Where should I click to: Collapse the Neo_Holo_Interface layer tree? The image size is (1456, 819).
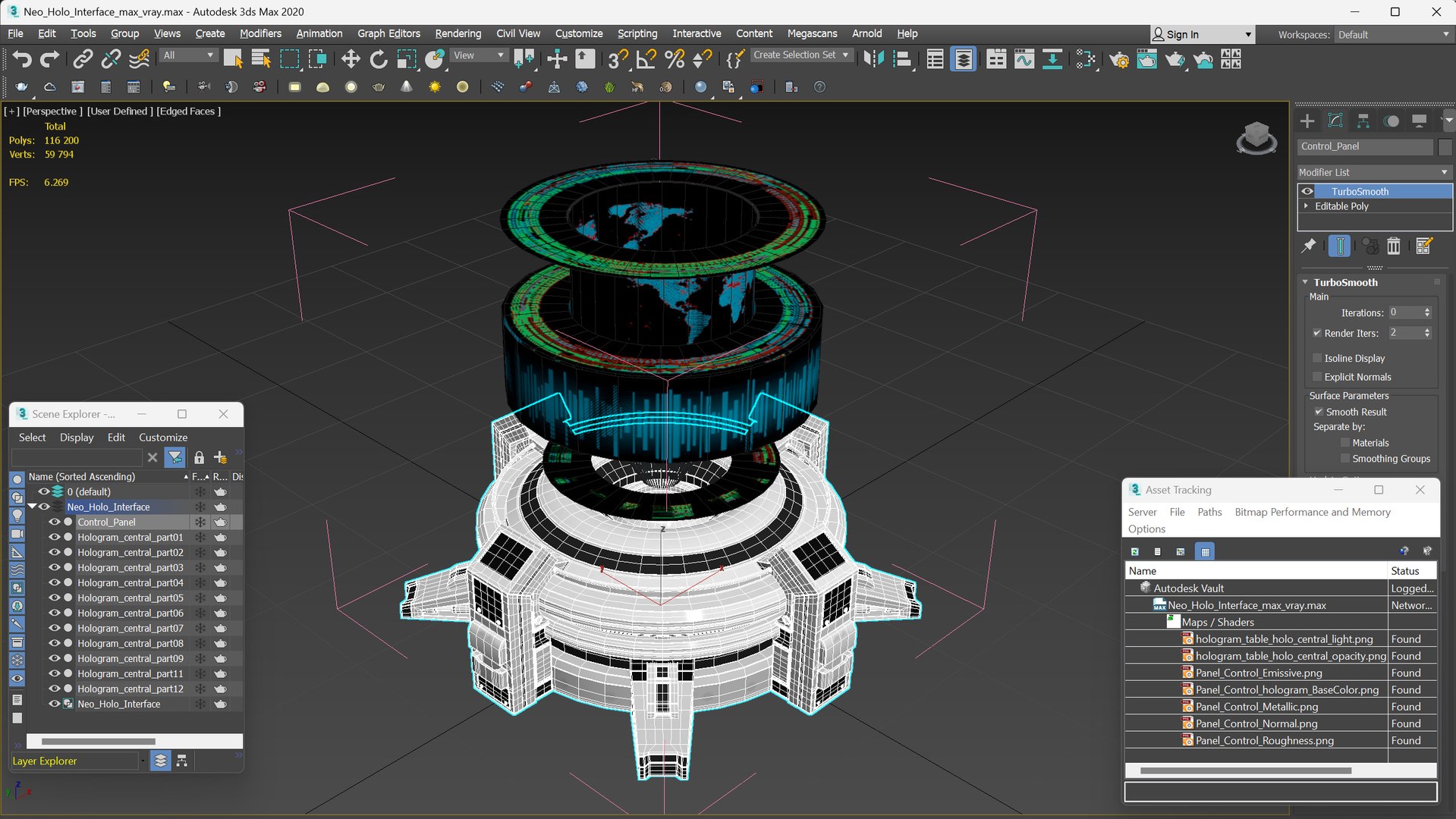pyautogui.click(x=32, y=507)
